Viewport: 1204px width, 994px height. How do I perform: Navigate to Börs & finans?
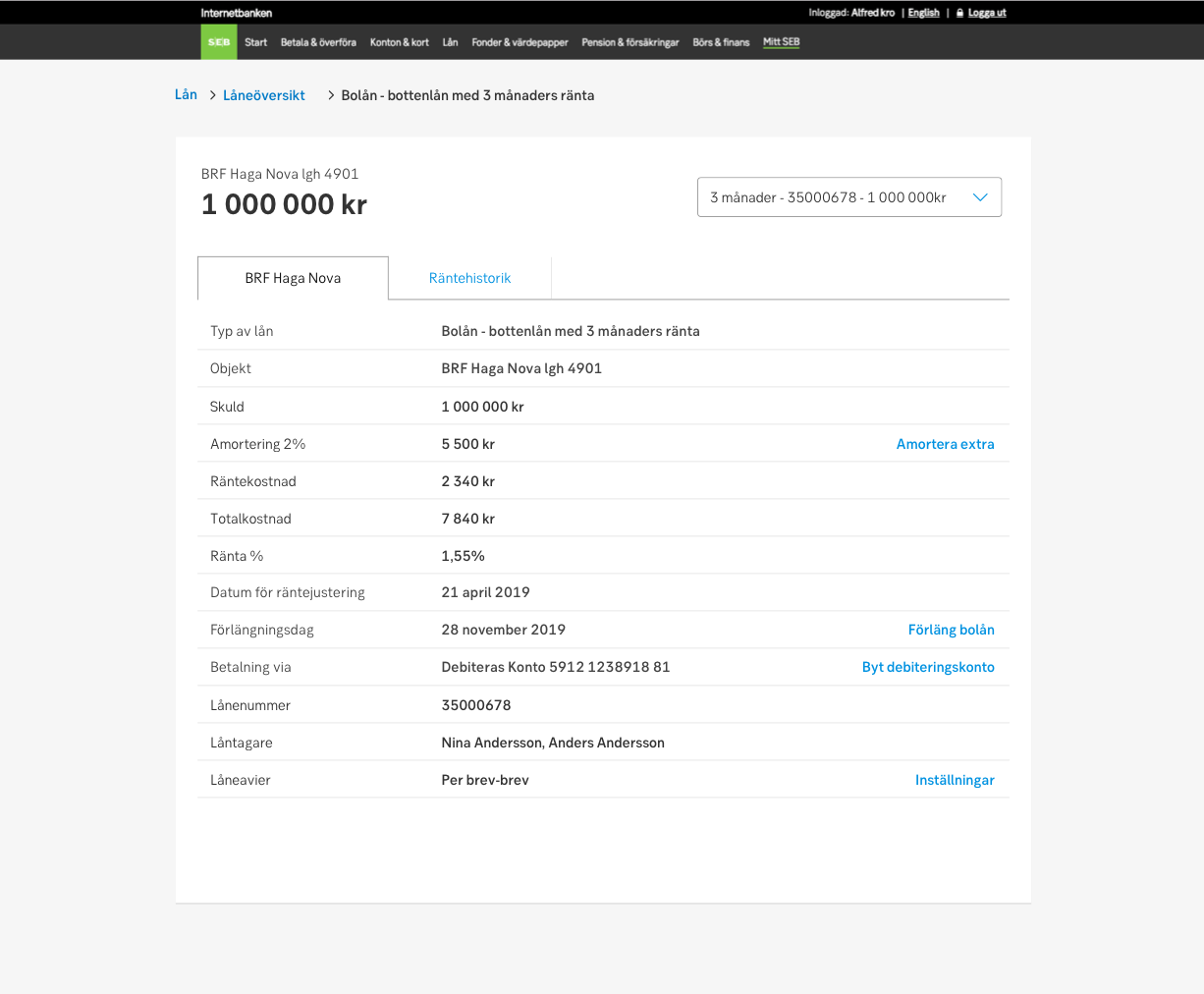[721, 42]
